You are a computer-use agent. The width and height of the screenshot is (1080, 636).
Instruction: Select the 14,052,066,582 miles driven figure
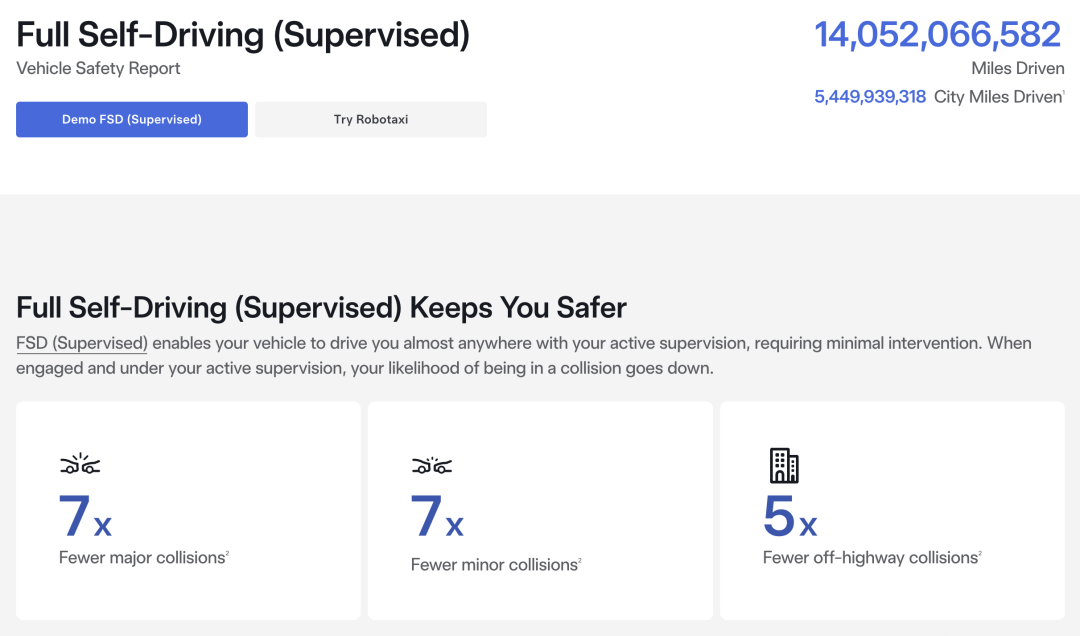[937, 34]
